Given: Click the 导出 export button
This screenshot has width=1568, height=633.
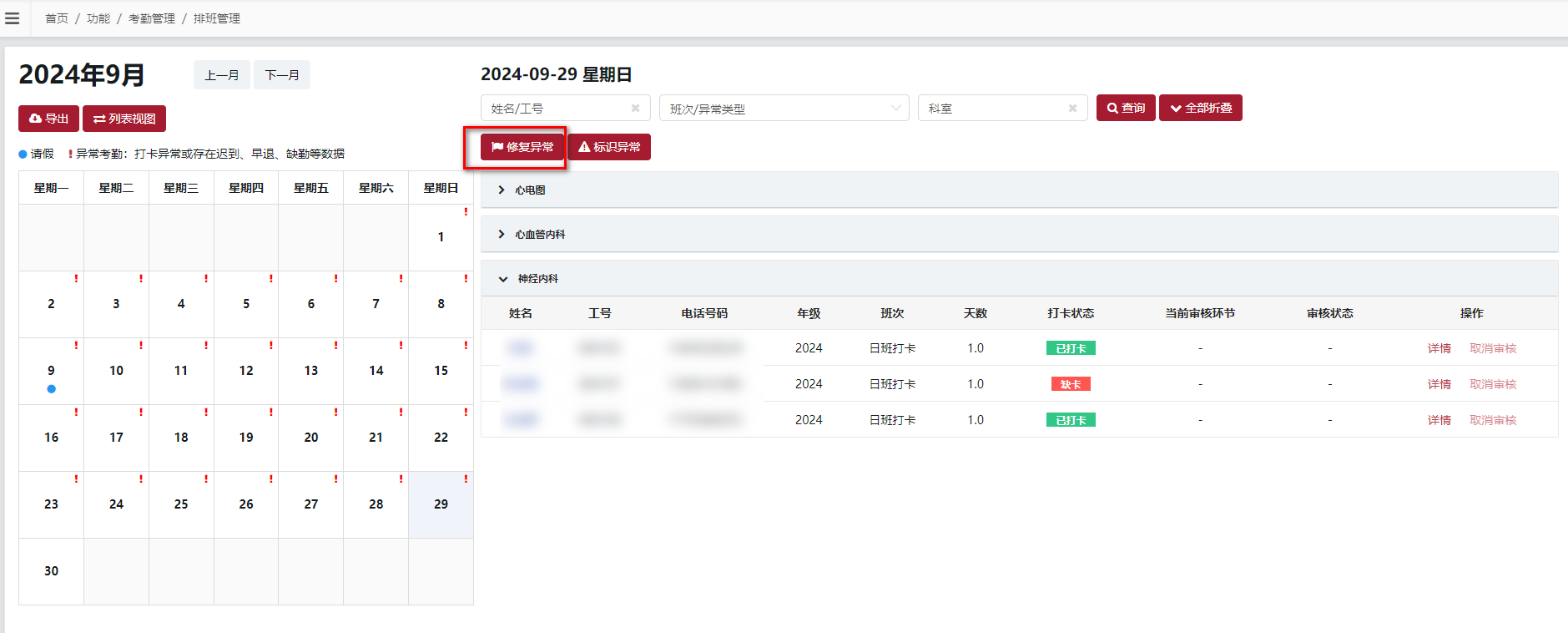Looking at the screenshot, I should (x=48, y=119).
